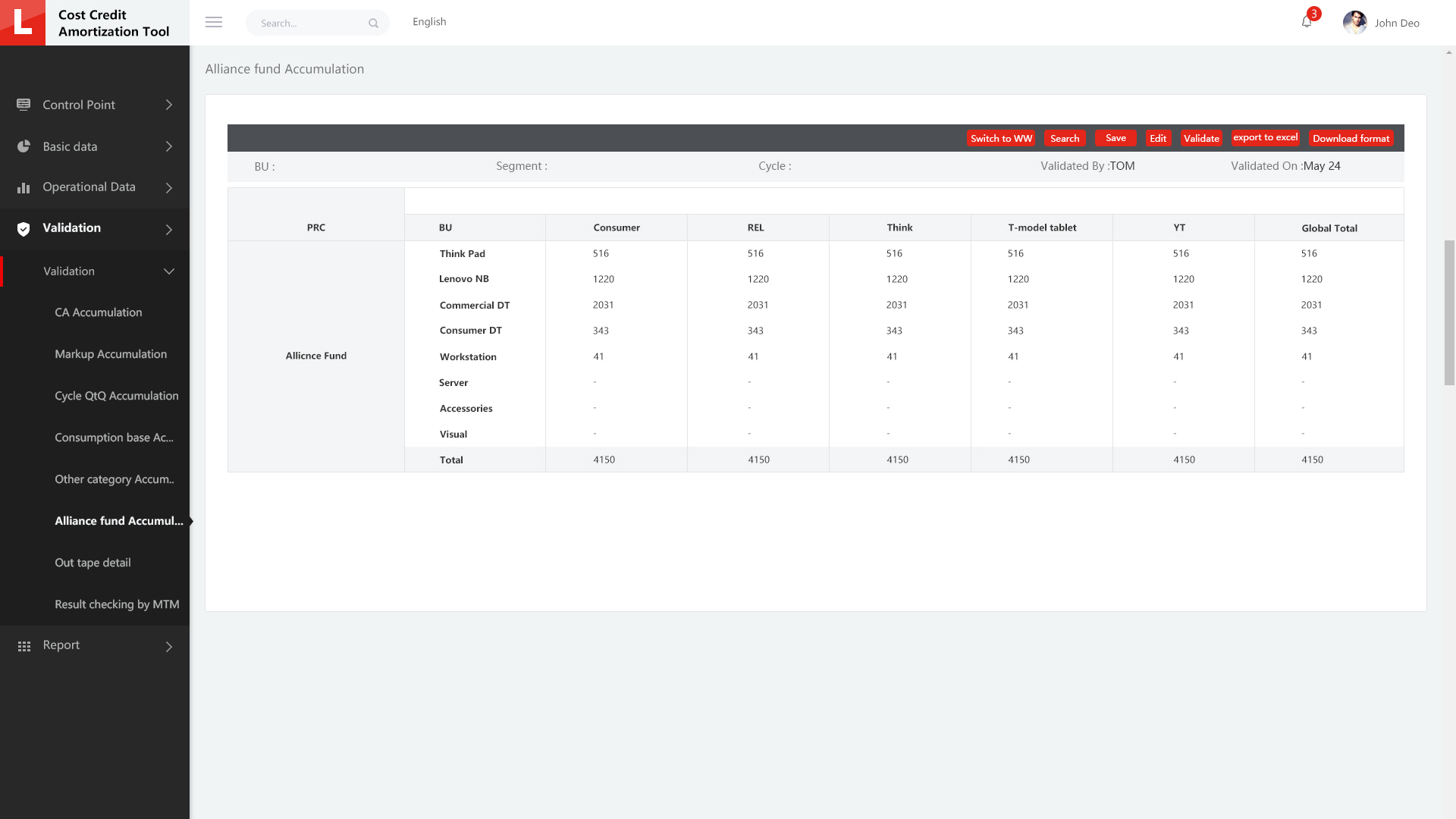
Task: Open Cycle QtQ Accumulation page
Action: (x=117, y=396)
